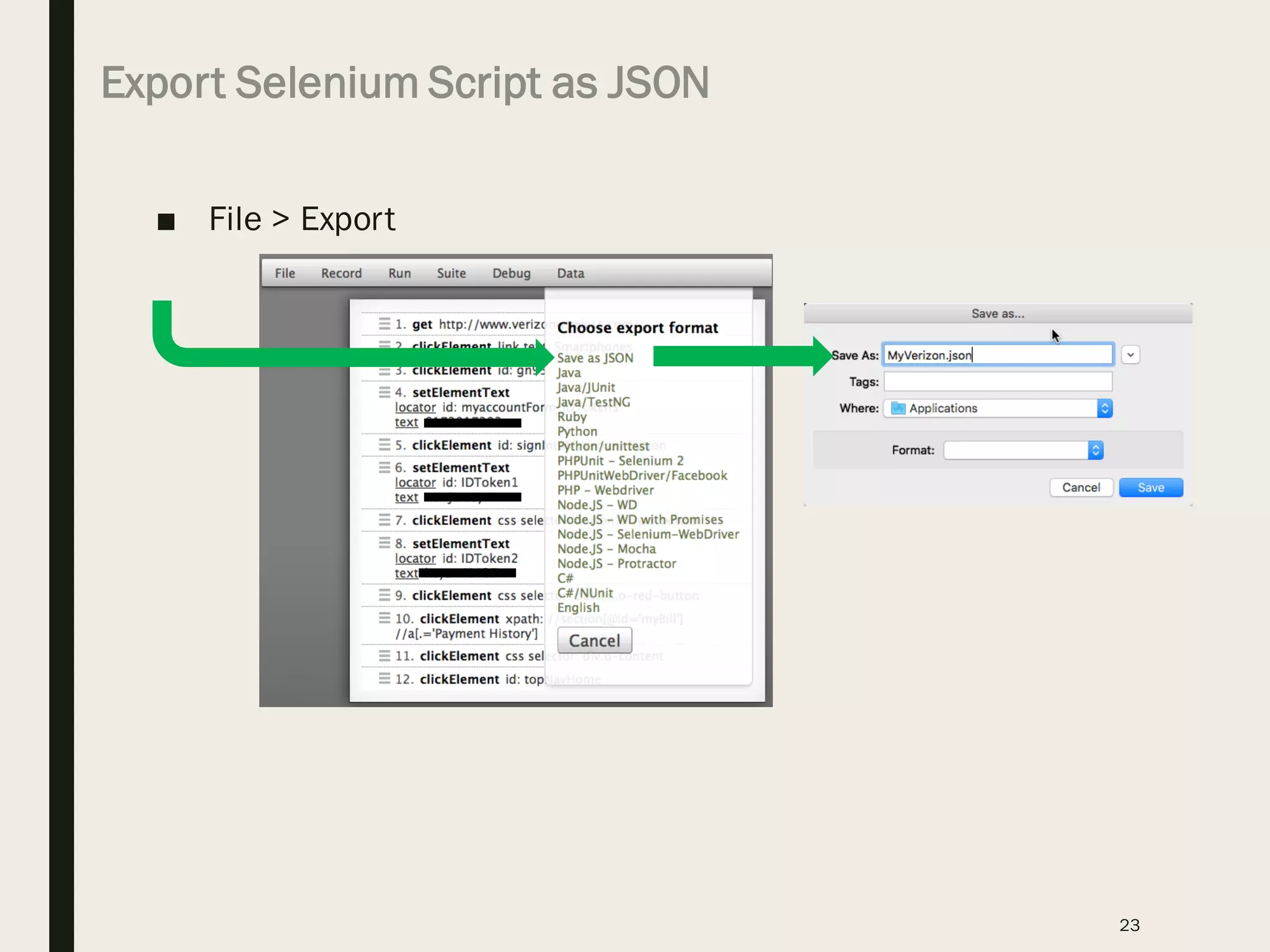
Task: Pick C#/NUnit export format
Action: click(585, 593)
